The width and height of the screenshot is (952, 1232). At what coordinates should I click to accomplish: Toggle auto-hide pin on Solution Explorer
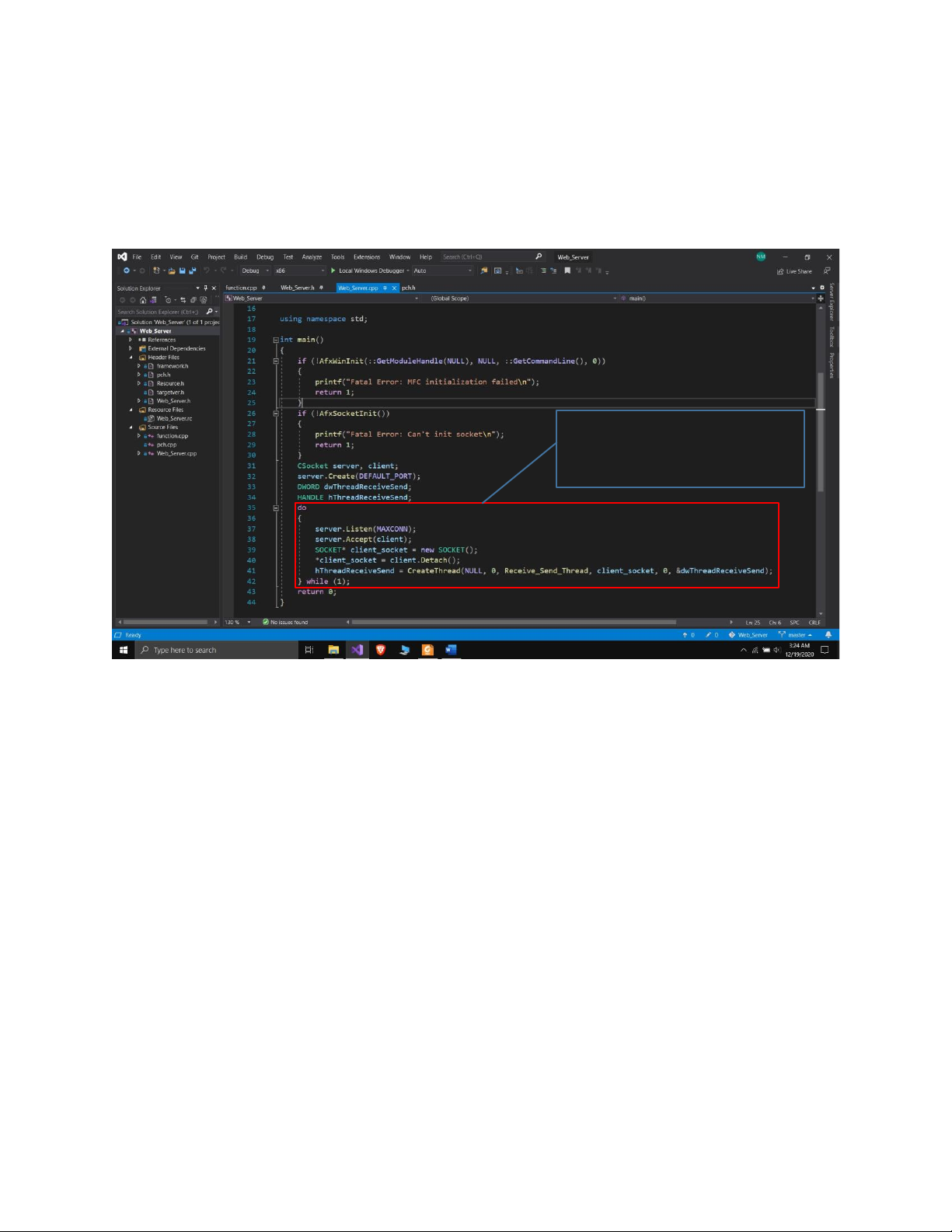(205, 288)
